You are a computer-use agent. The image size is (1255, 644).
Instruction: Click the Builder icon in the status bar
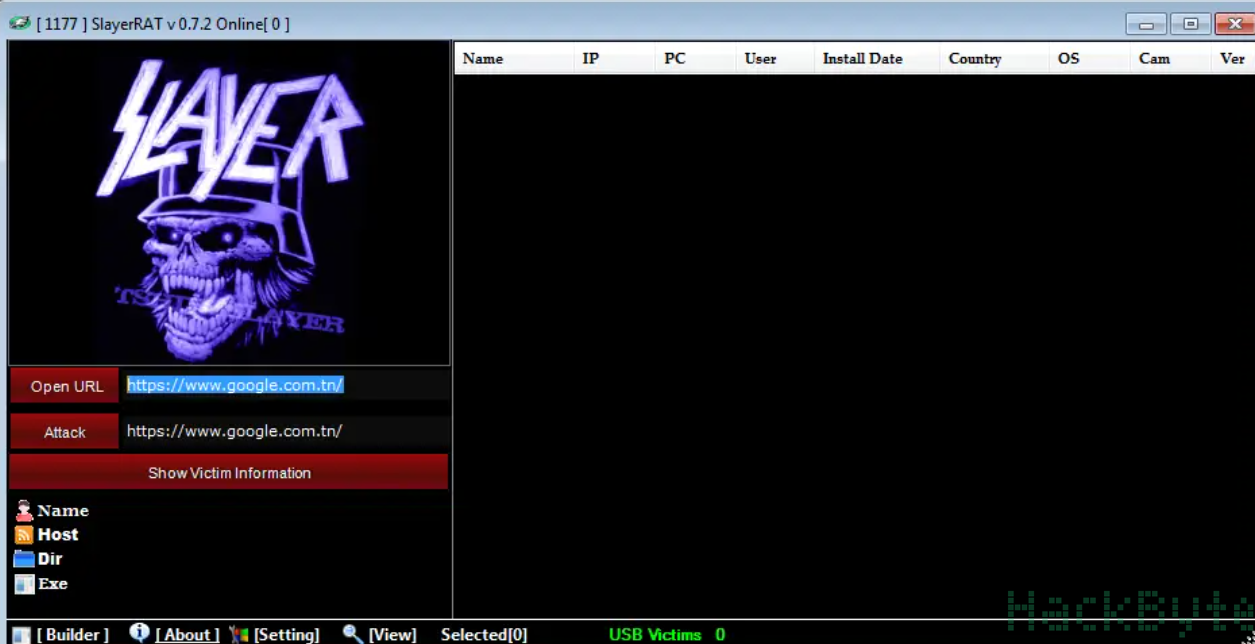[x=21, y=635]
